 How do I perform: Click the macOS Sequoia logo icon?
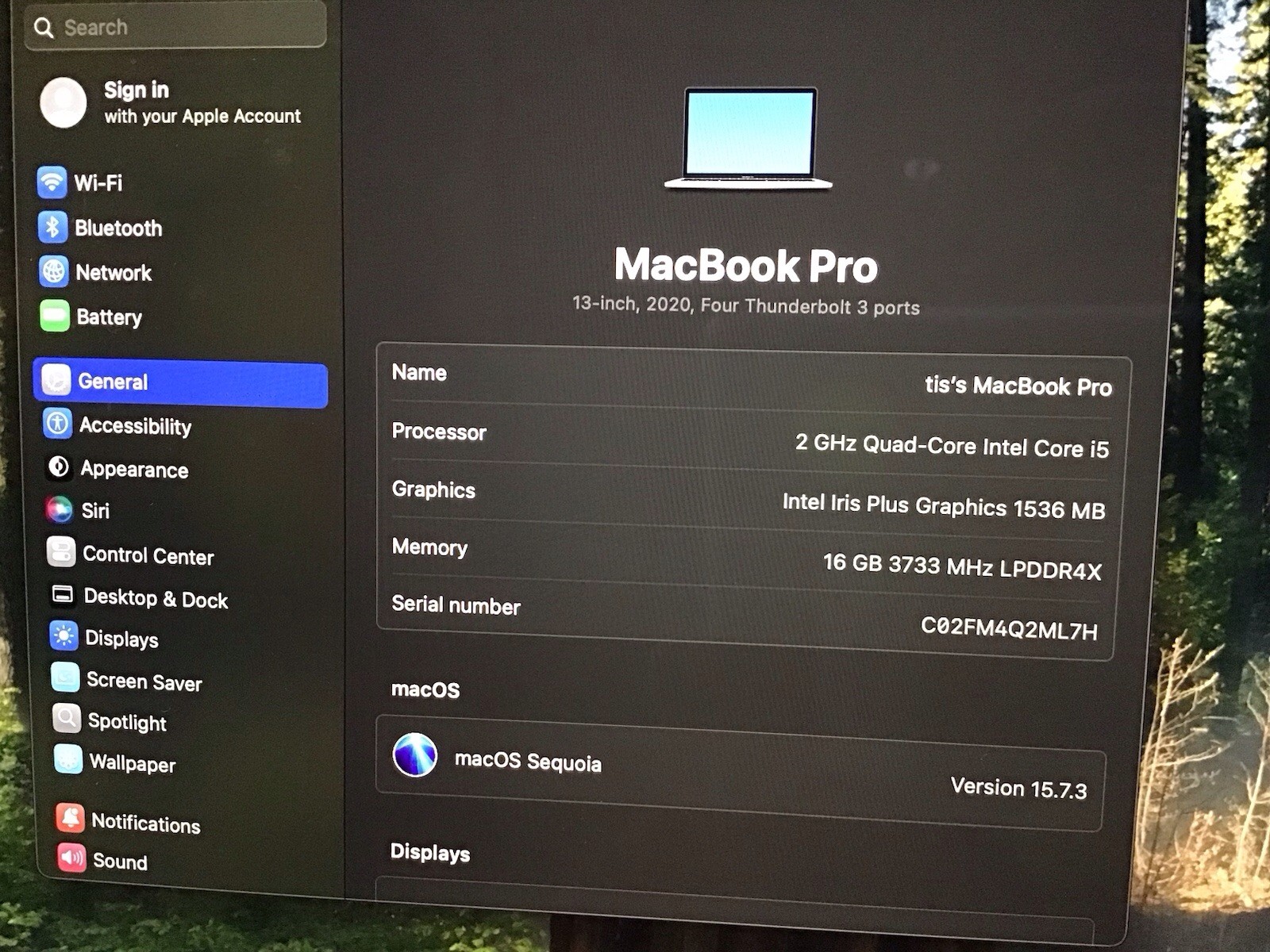(x=415, y=754)
